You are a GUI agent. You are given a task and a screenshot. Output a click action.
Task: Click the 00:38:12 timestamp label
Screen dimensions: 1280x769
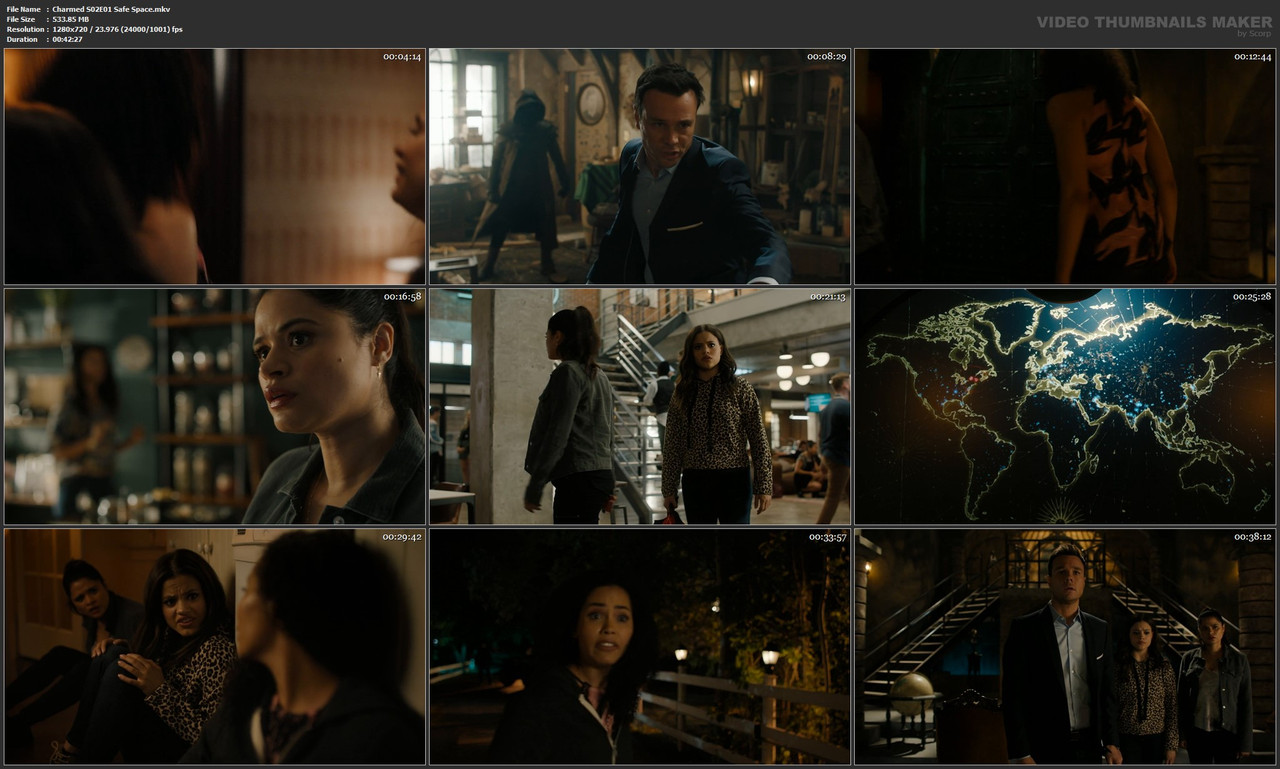pos(1252,537)
